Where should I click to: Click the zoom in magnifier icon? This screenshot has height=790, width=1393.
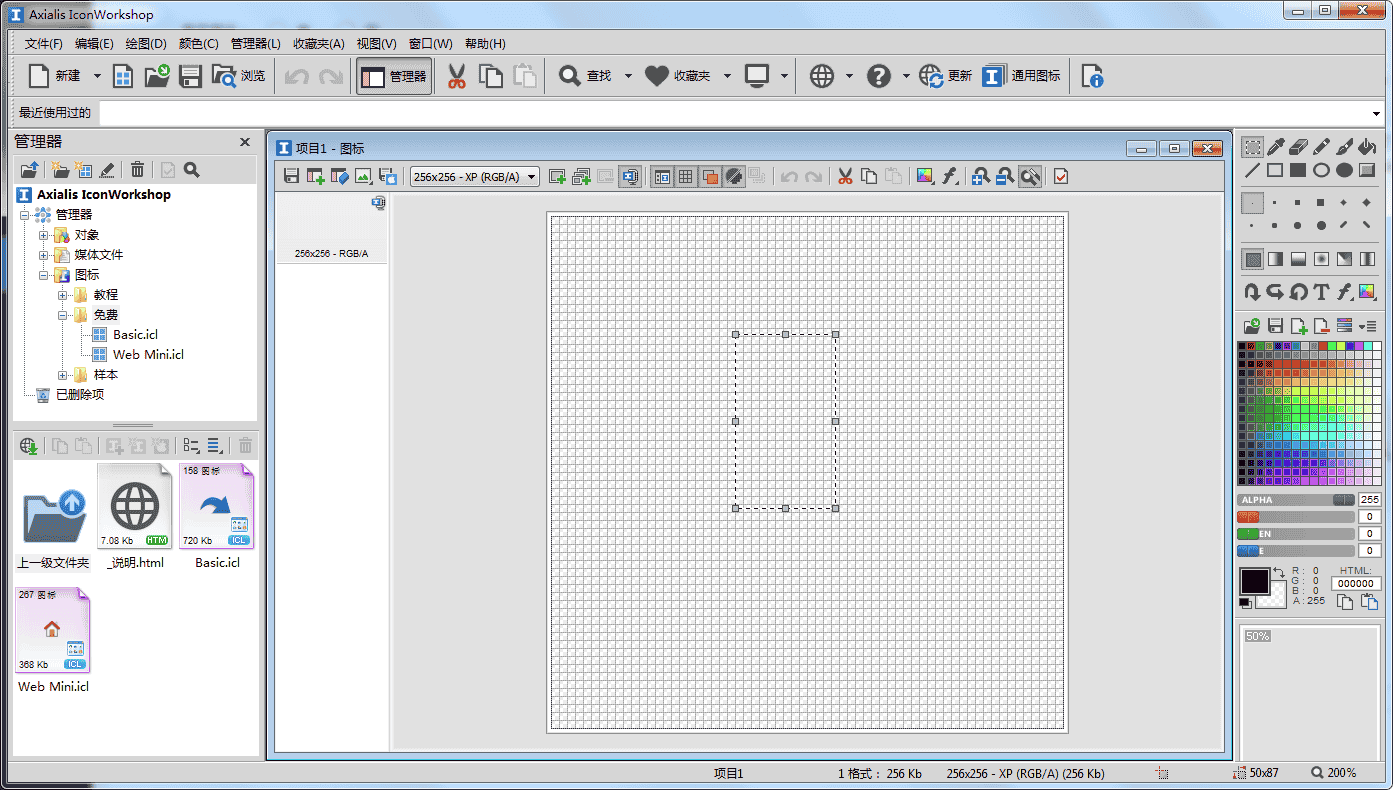pos(980,177)
